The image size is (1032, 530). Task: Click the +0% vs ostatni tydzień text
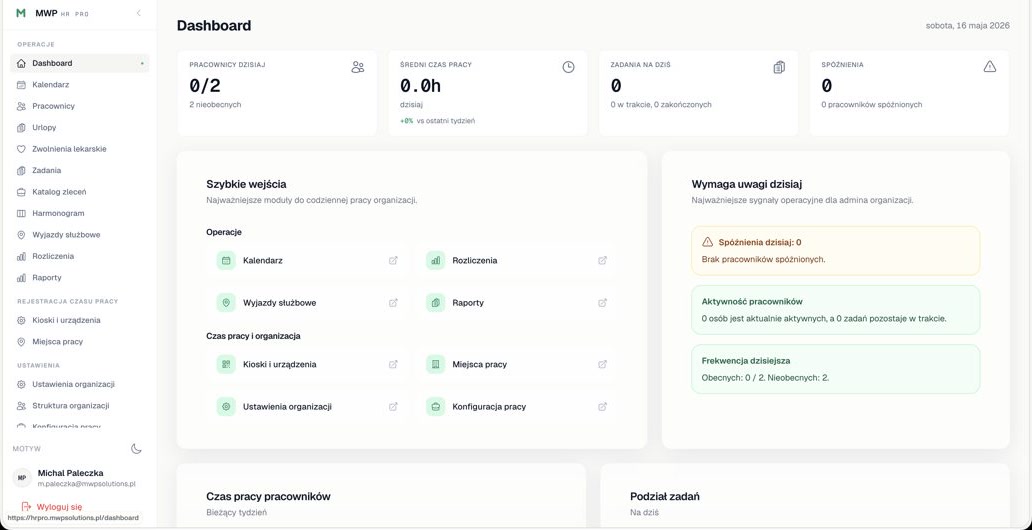[x=438, y=121]
